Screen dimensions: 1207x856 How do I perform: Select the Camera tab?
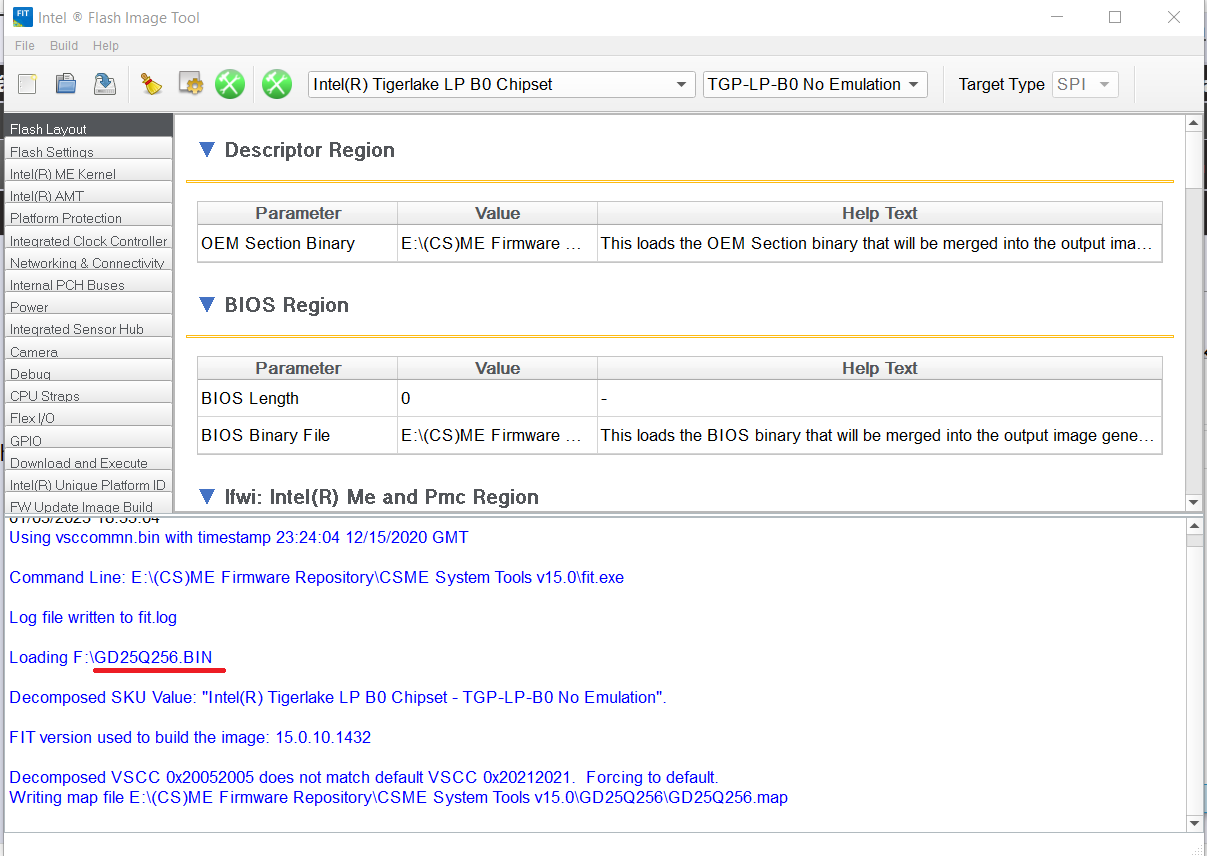tap(87, 349)
